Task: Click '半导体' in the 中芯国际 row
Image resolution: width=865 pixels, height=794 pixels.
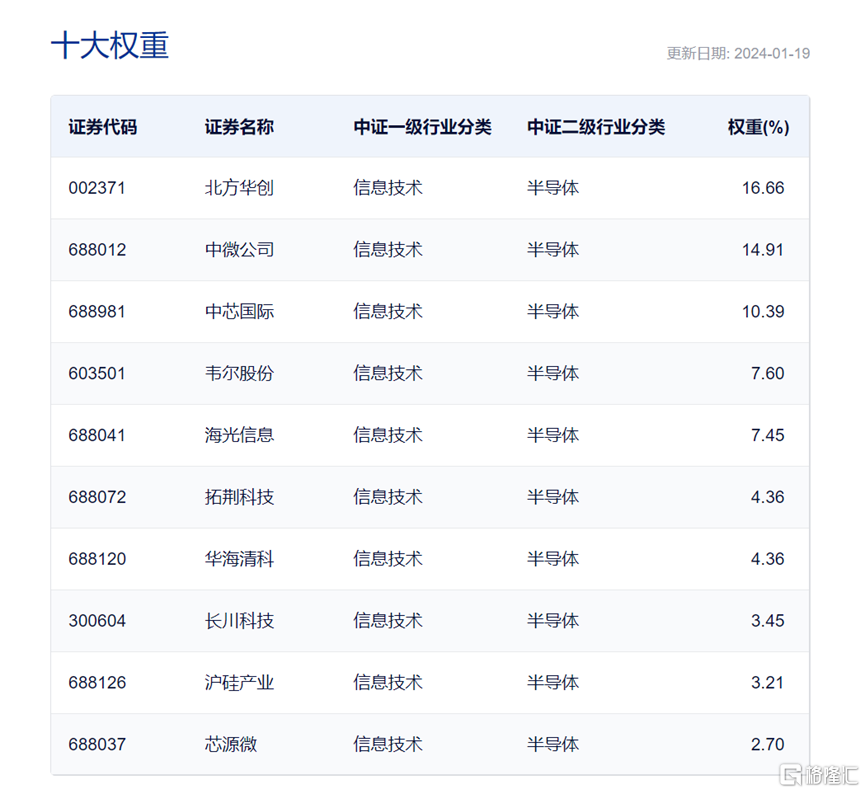Action: pos(553,312)
